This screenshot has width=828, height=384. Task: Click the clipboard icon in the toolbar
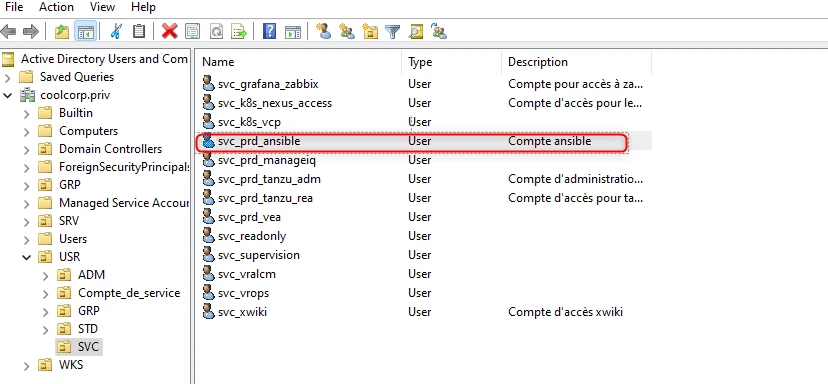click(x=139, y=32)
